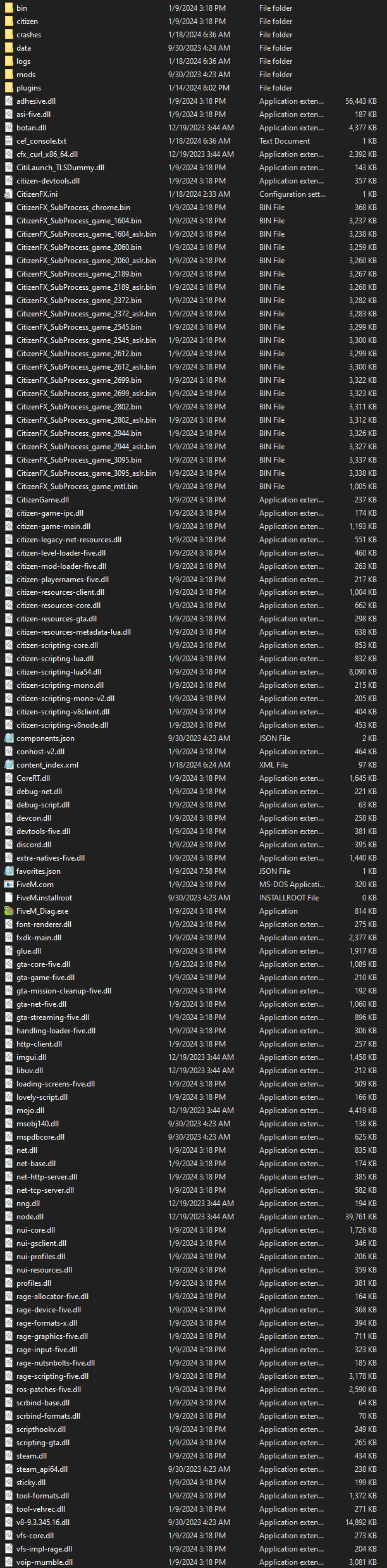
Task: Select CitizenFX_SubProcess_game_2372_aslr.bin
Action: [x=87, y=313]
